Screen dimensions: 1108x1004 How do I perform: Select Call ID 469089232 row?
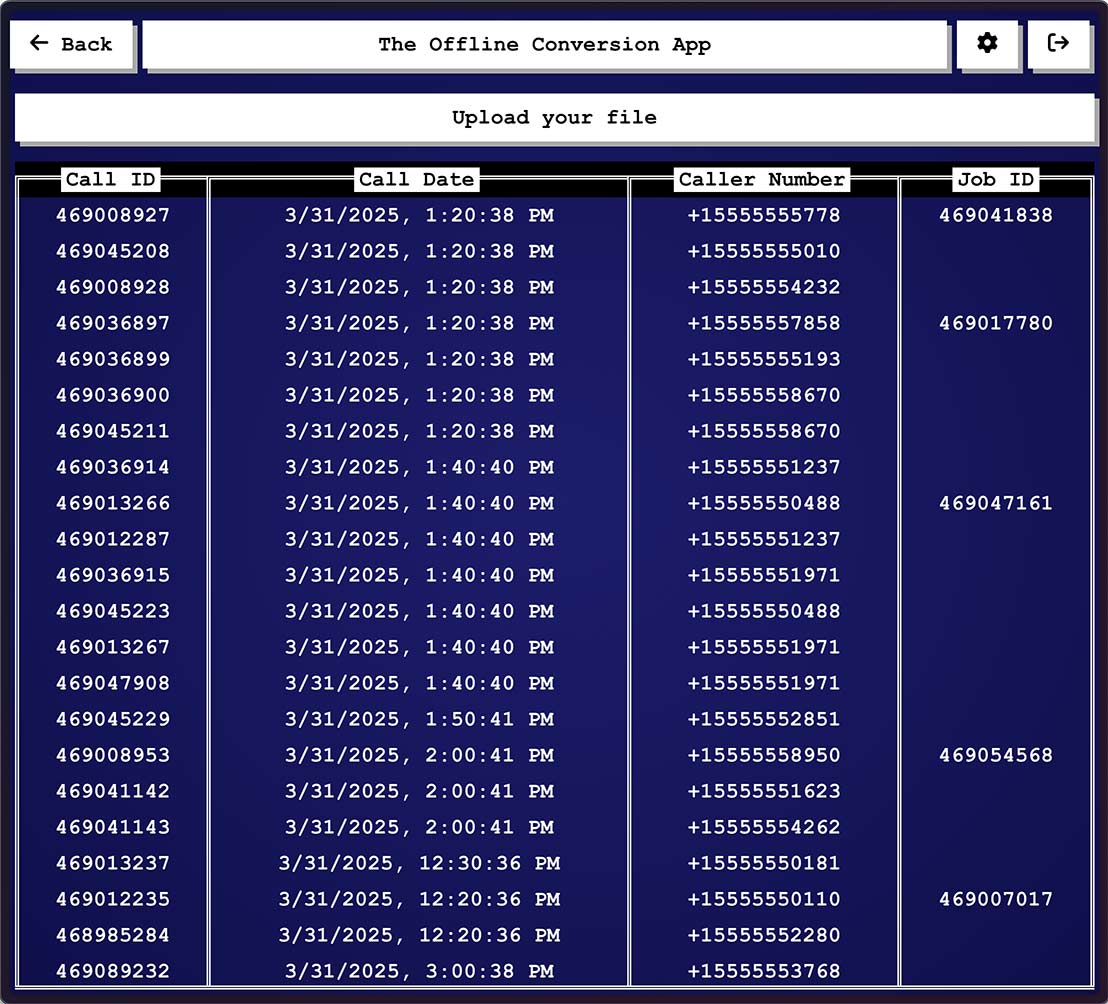point(113,971)
